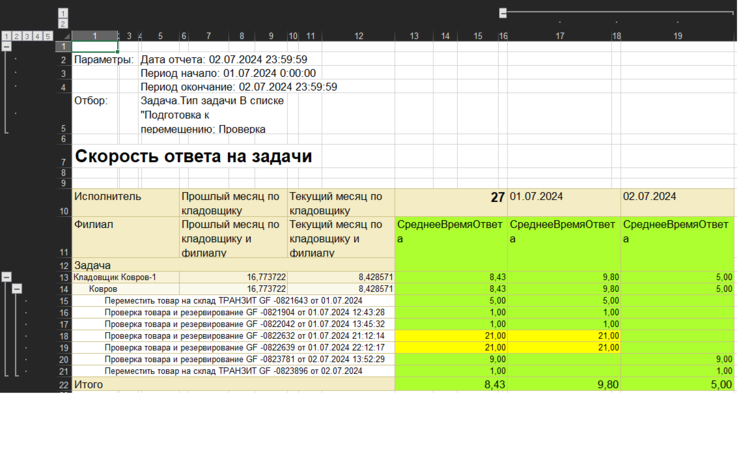Click the Итого total row label

coord(233,384)
